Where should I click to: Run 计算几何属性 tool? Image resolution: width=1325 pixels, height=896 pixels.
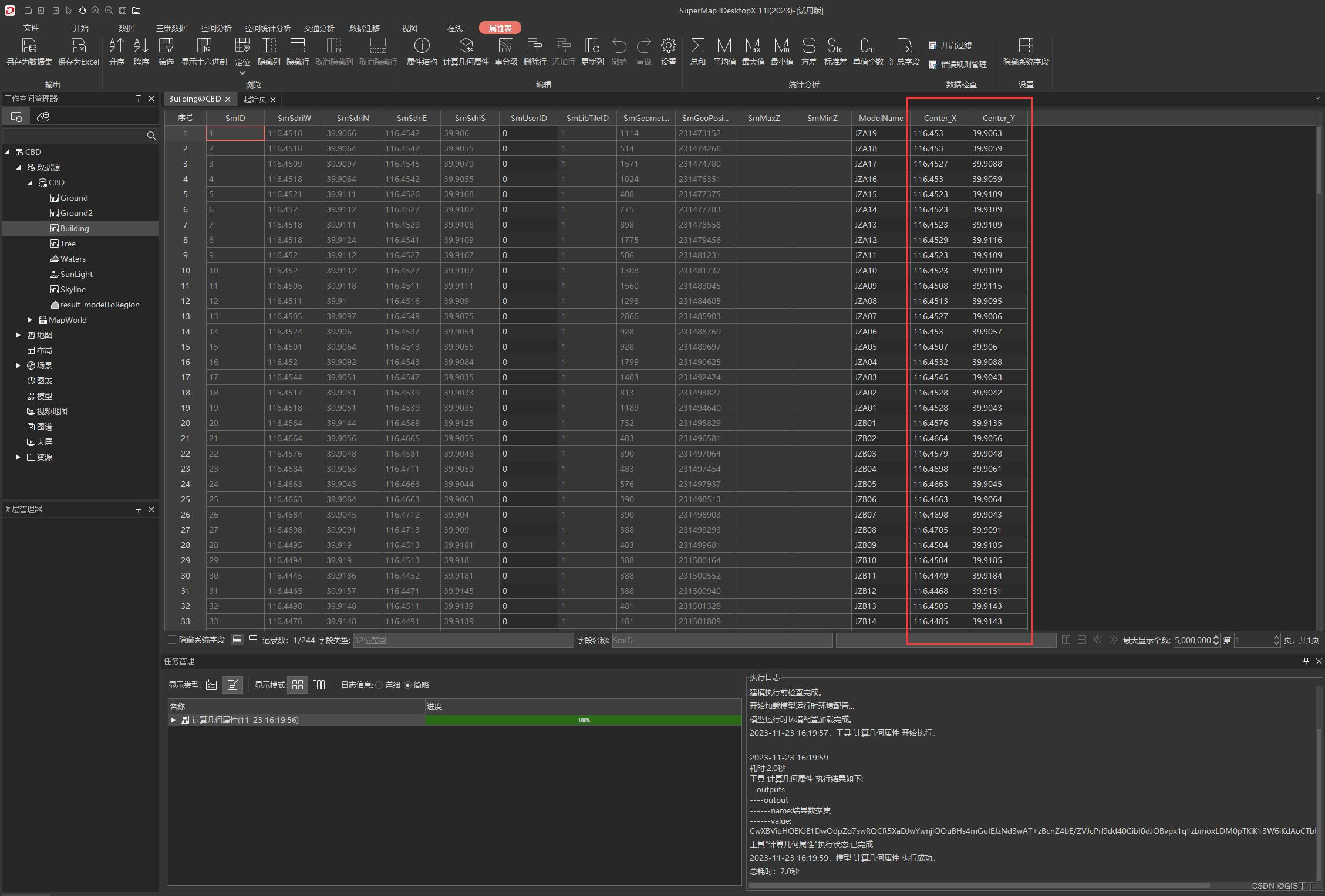(466, 52)
